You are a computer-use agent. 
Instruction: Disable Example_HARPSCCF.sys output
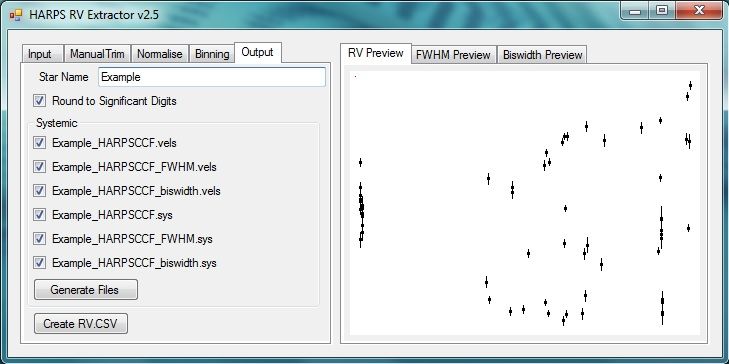[40, 214]
